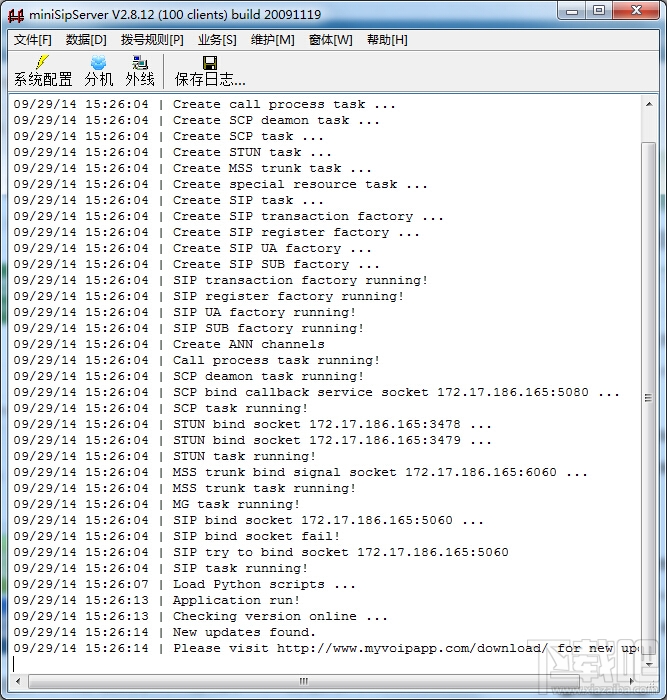The width and height of the screenshot is (667, 700).
Task: Open the 外线 outside lines tool
Action: (x=140, y=71)
